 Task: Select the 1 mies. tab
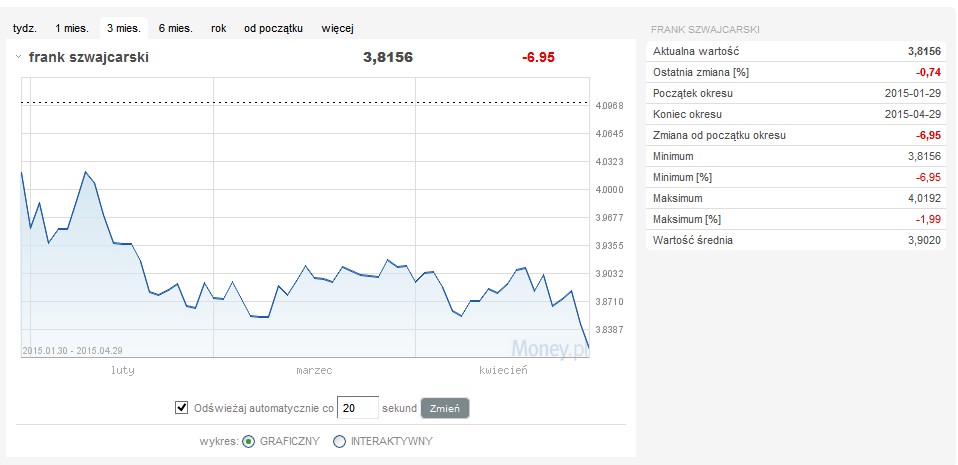(x=72, y=28)
